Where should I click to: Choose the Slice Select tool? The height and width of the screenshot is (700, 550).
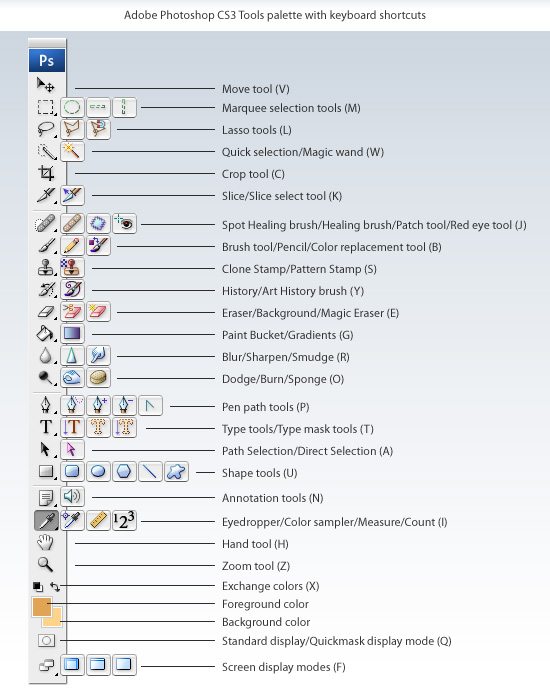coord(72,195)
